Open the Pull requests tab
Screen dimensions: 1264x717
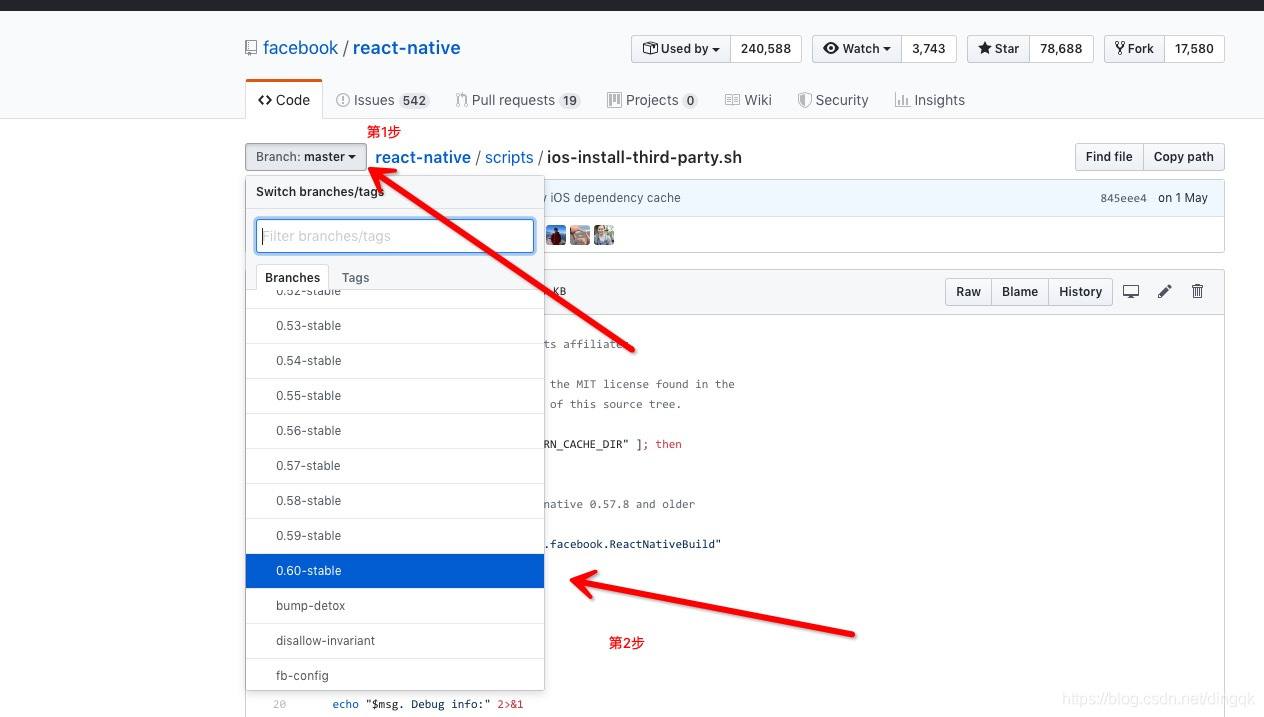pos(517,100)
